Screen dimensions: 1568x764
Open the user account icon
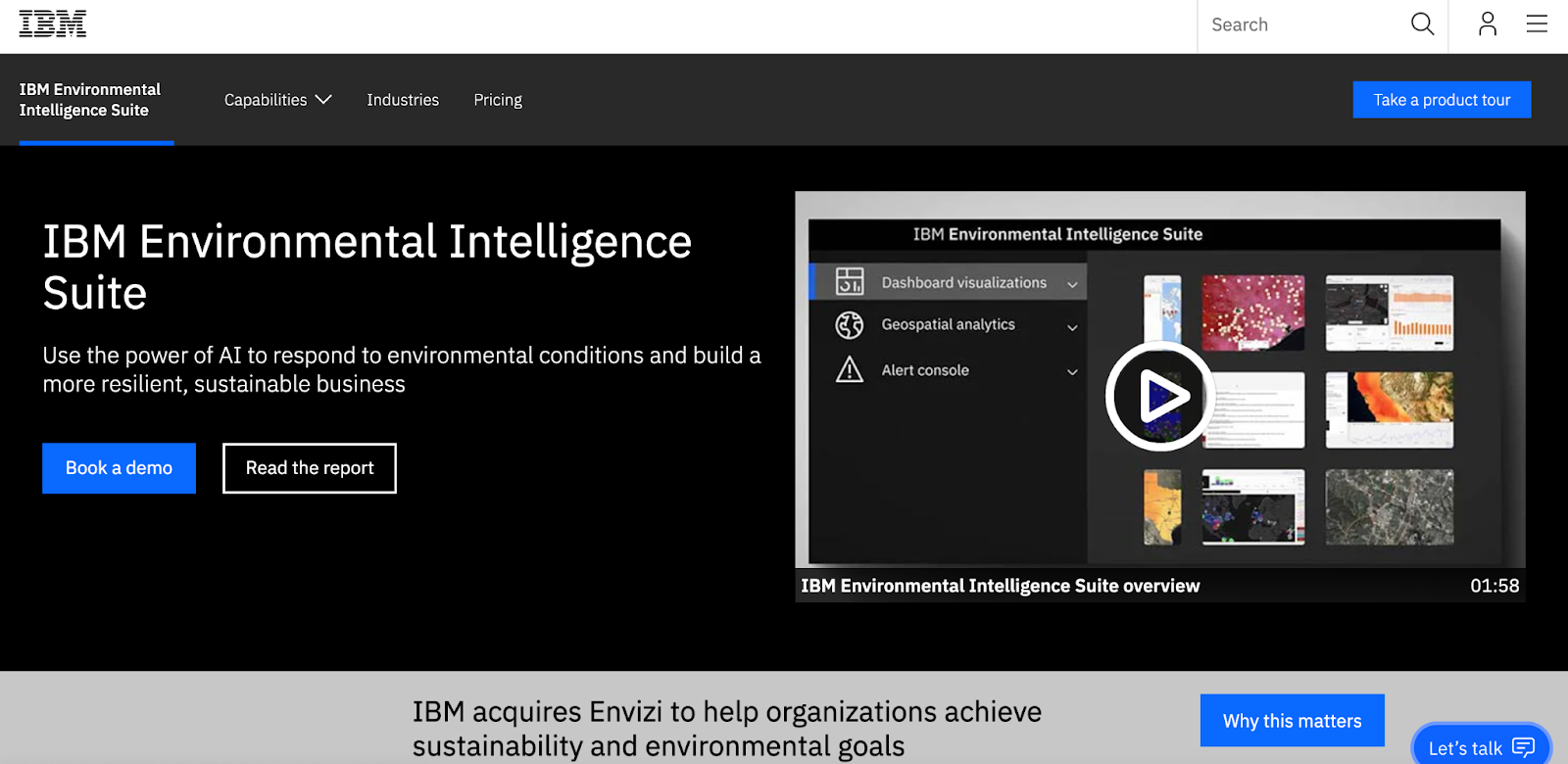(x=1488, y=24)
